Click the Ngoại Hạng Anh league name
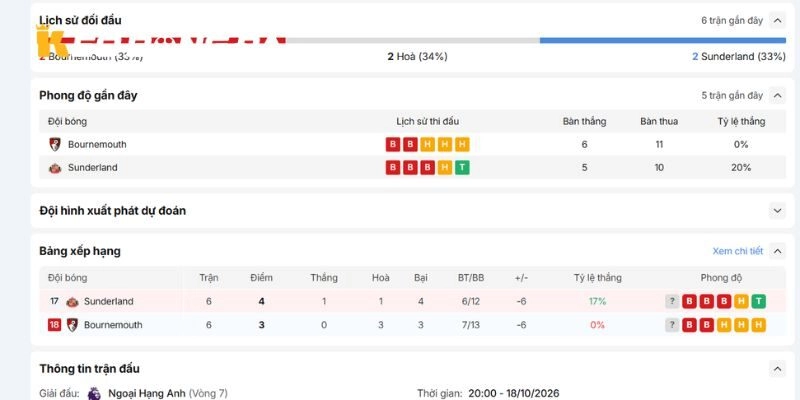 pyautogui.click(x=147, y=393)
